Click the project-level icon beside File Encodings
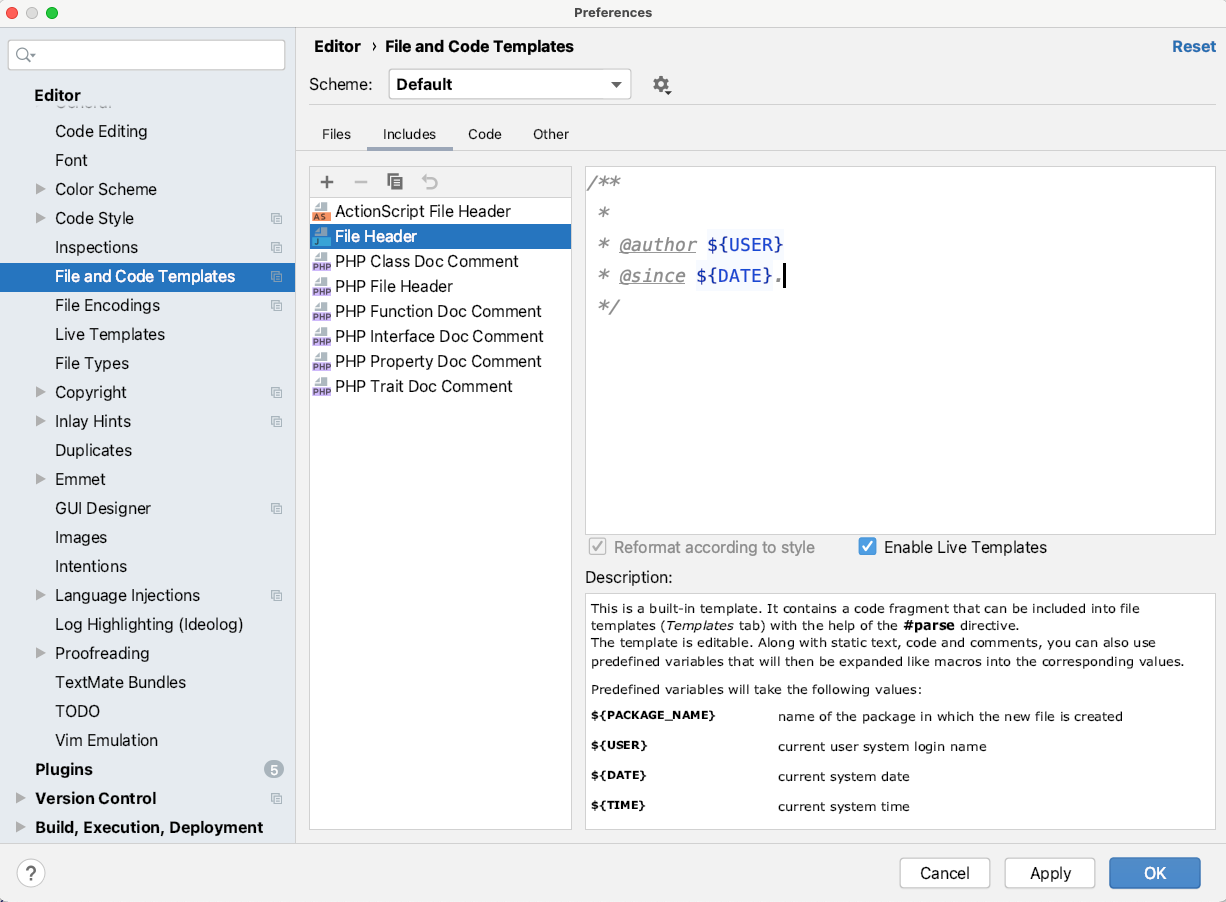Screen dimensions: 1226x902 (277, 305)
